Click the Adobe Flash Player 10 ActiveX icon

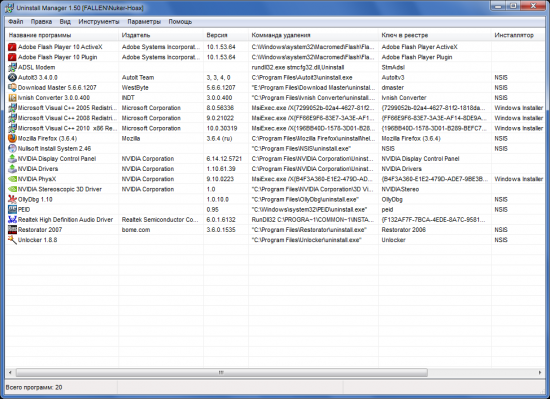point(12,47)
